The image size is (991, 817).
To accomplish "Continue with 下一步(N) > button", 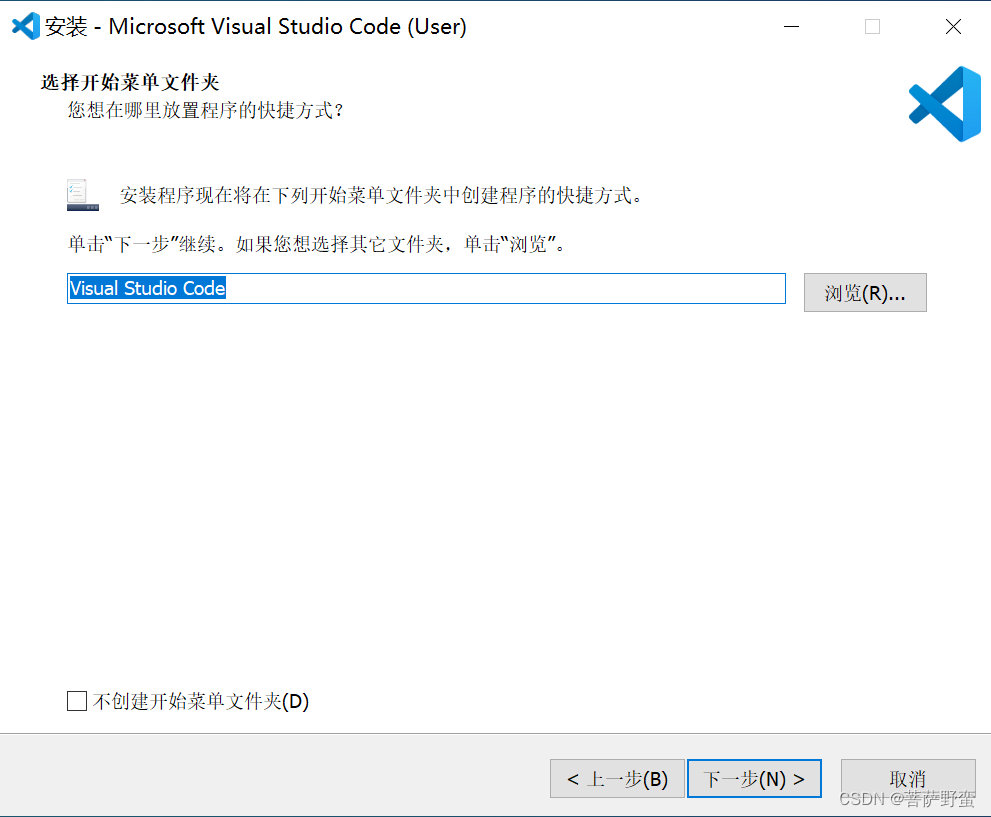I will click(754, 778).
